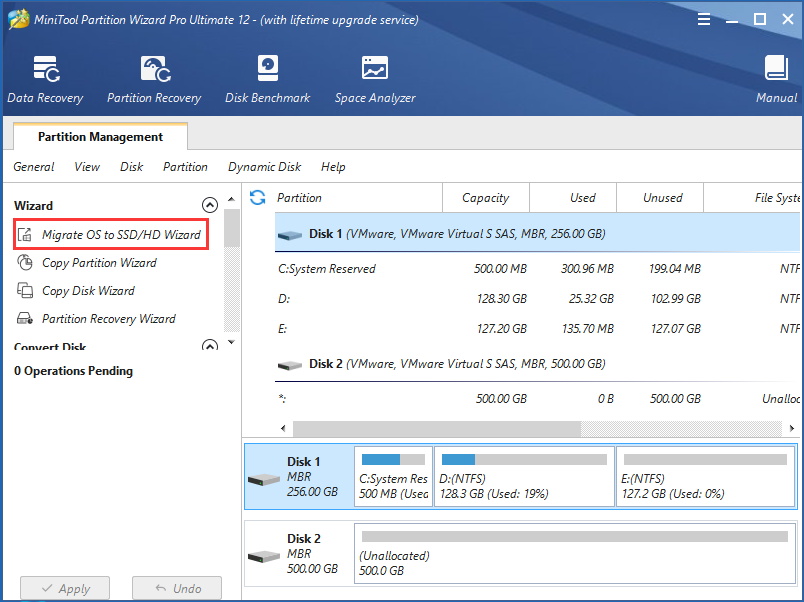Collapse the Convert Disk section

210,345
